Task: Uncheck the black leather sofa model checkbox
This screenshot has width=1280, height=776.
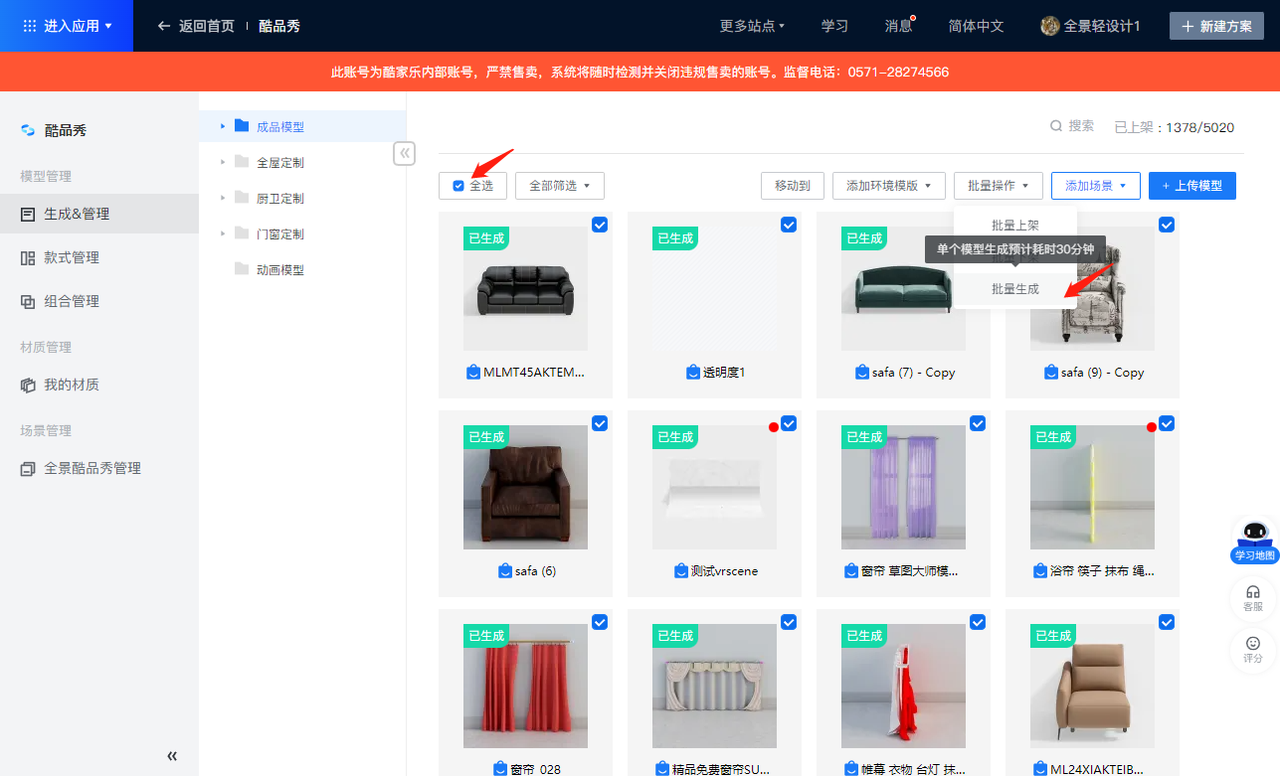Action: [x=599, y=225]
